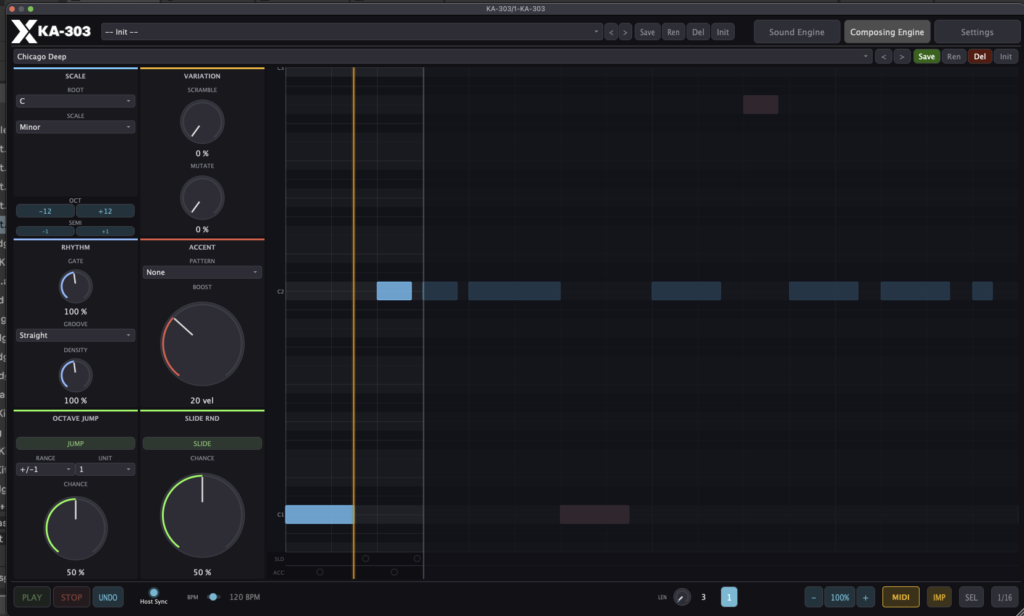
Task: Click the red Del pattern button
Action: point(980,56)
